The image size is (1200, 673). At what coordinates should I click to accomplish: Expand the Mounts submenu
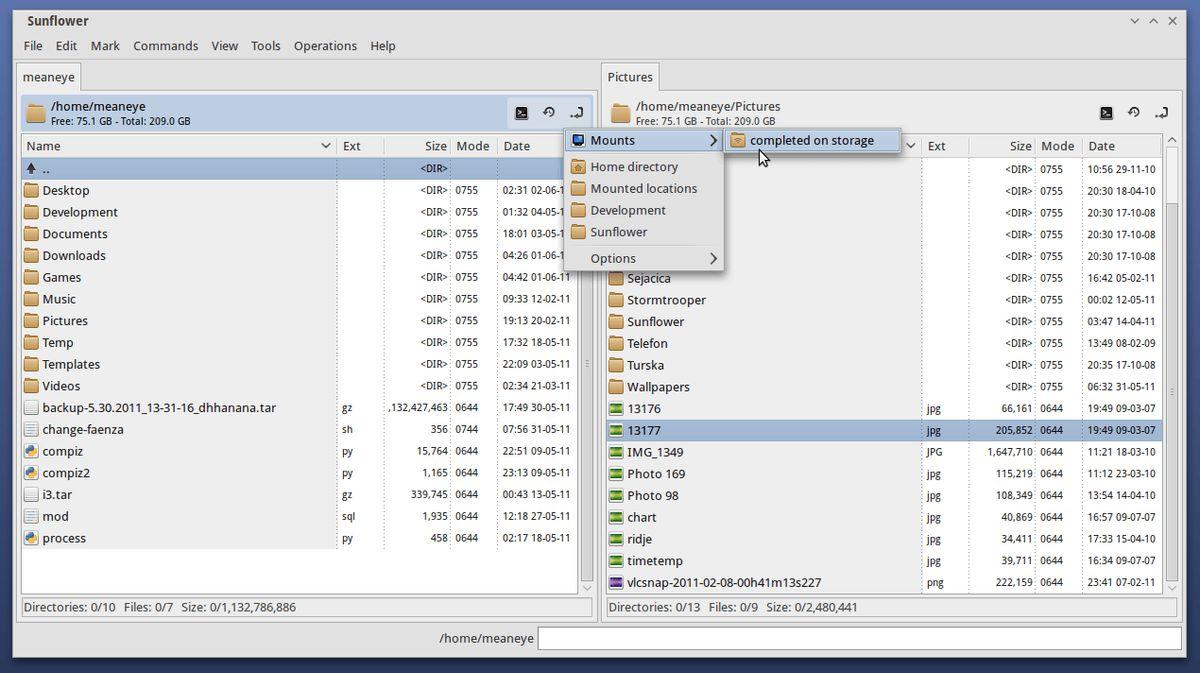pyautogui.click(x=643, y=141)
